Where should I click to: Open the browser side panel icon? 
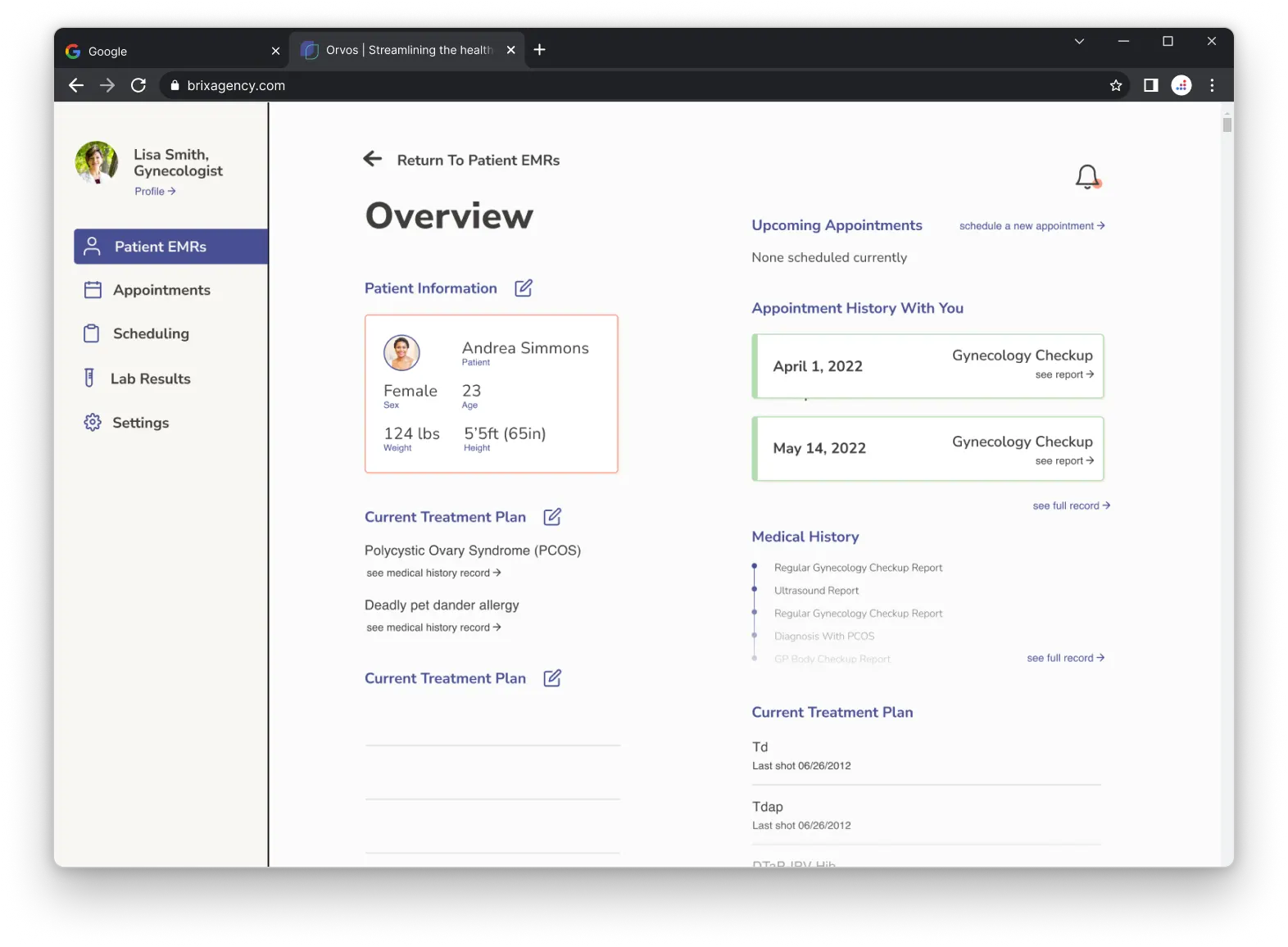point(1150,85)
